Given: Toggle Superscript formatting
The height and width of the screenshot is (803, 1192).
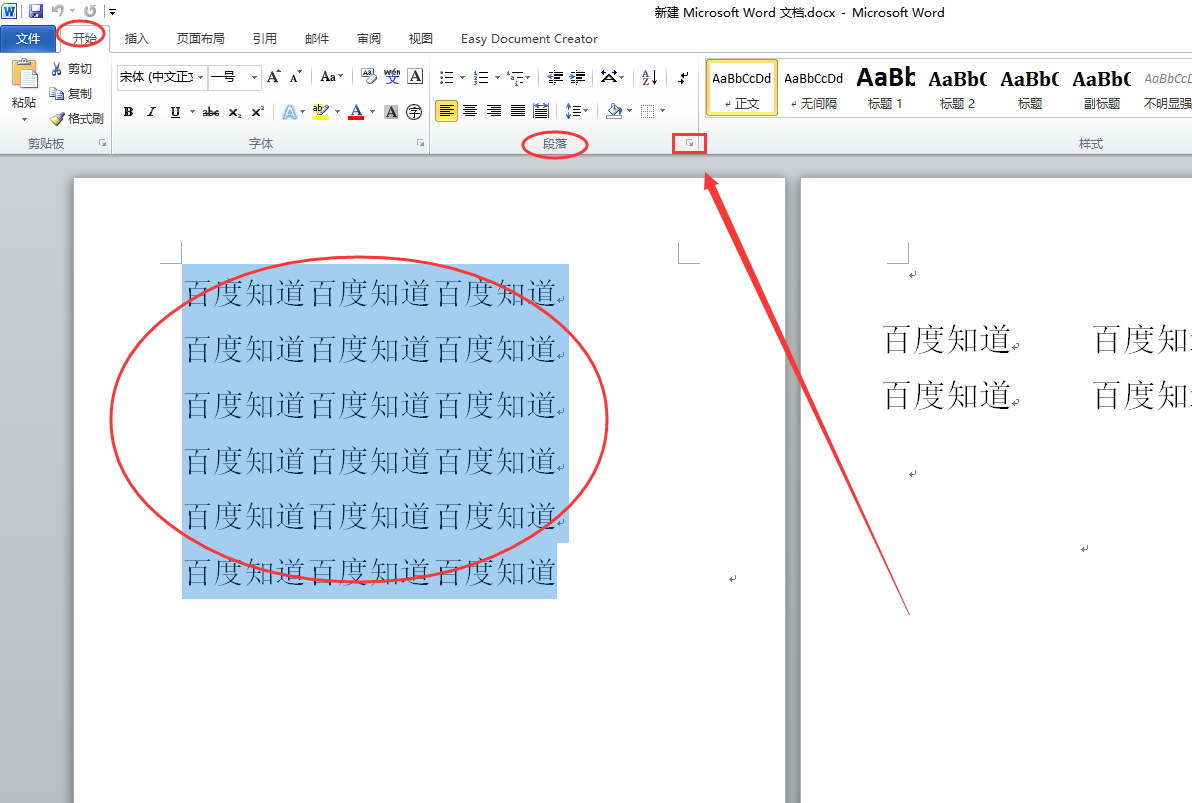Looking at the screenshot, I should 258,112.
